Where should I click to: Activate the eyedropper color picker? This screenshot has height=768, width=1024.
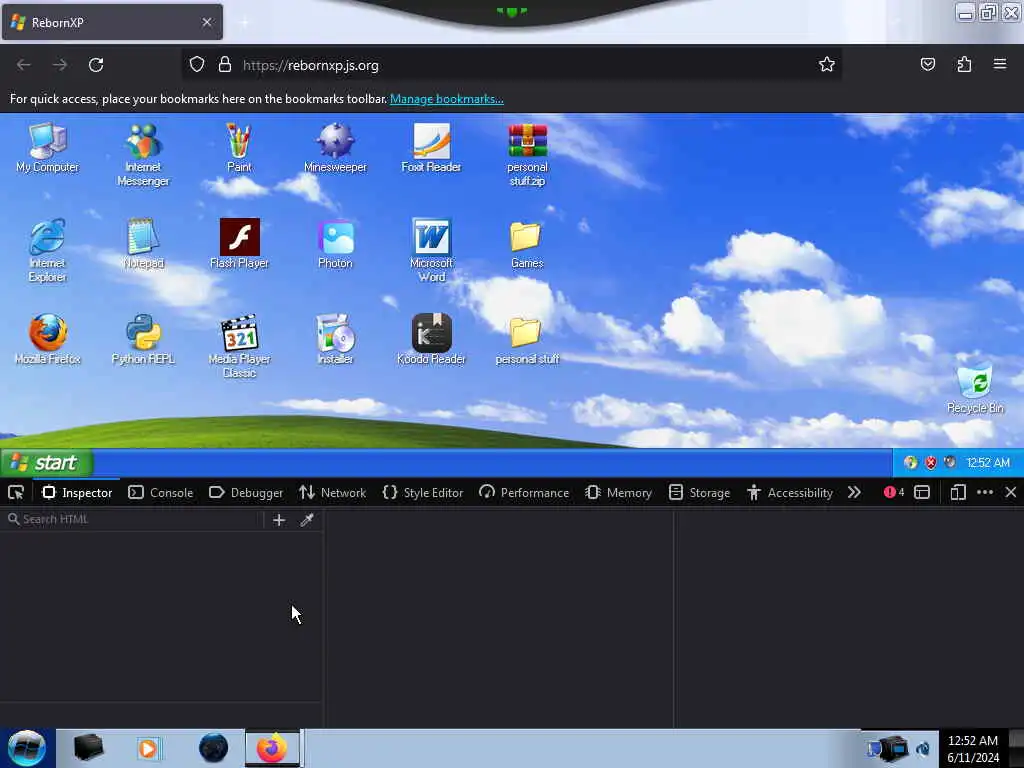[307, 520]
